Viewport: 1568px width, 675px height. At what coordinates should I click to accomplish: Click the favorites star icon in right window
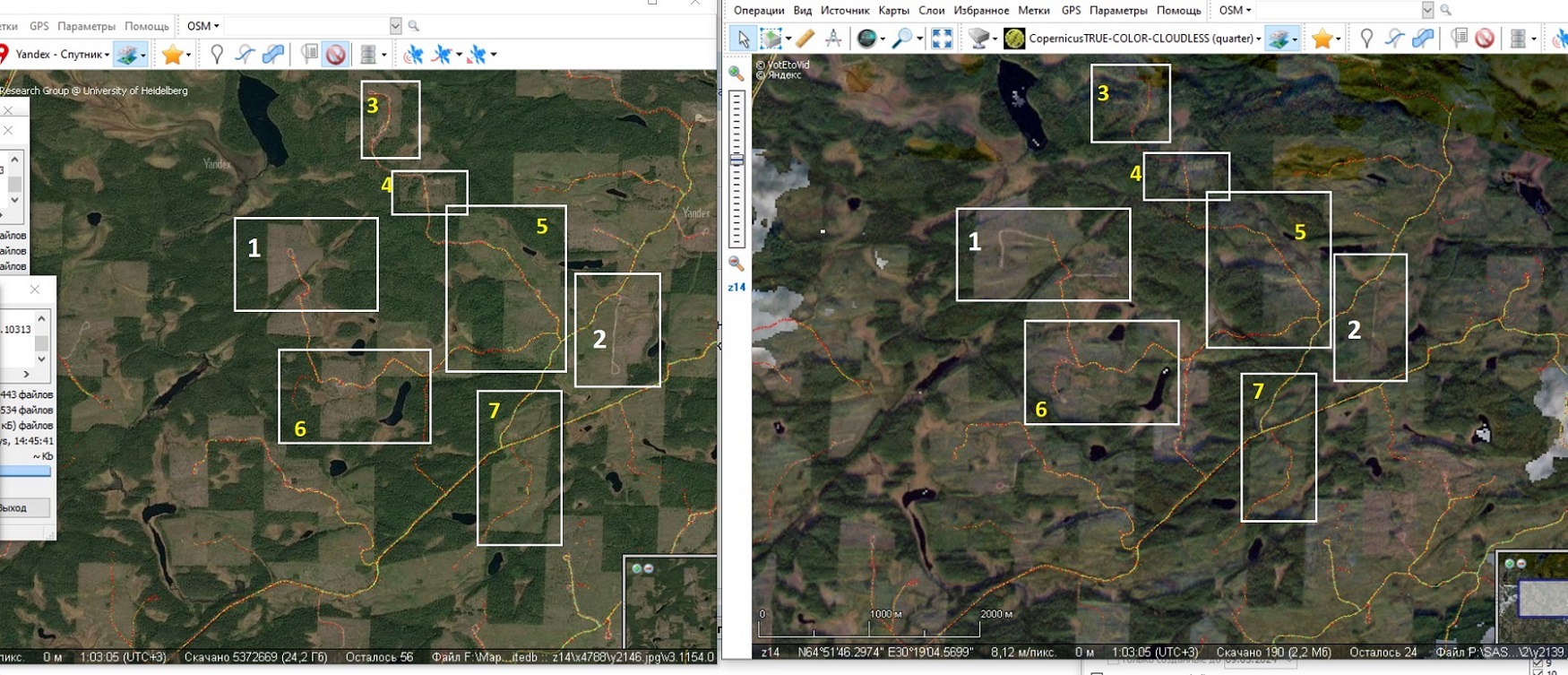pos(1322,38)
